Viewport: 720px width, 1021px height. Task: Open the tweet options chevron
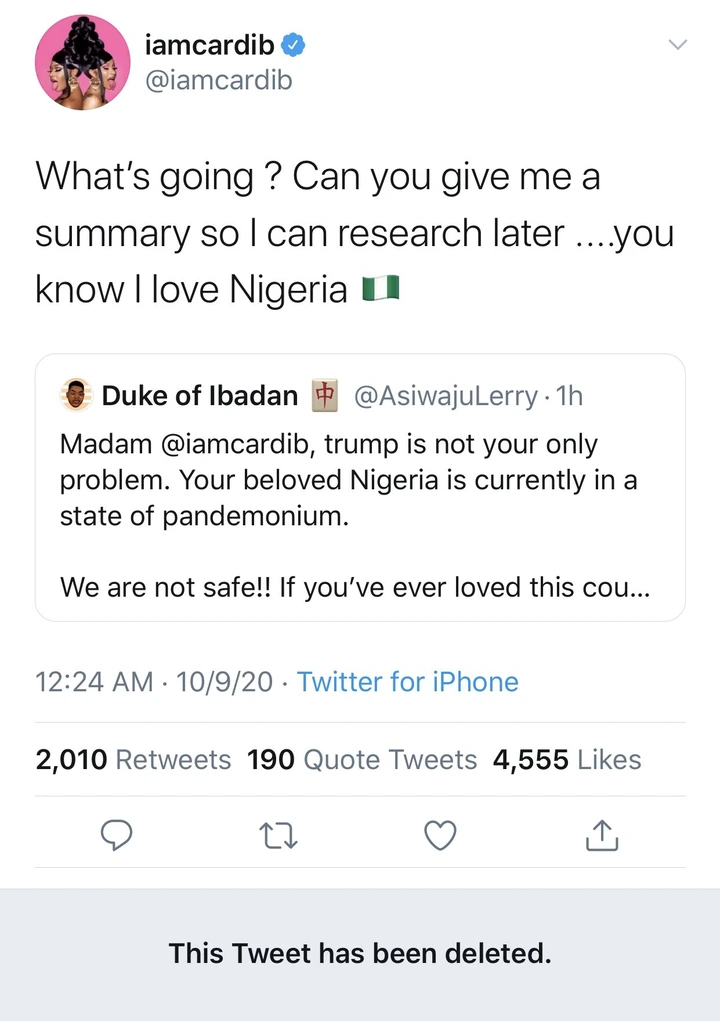(678, 45)
